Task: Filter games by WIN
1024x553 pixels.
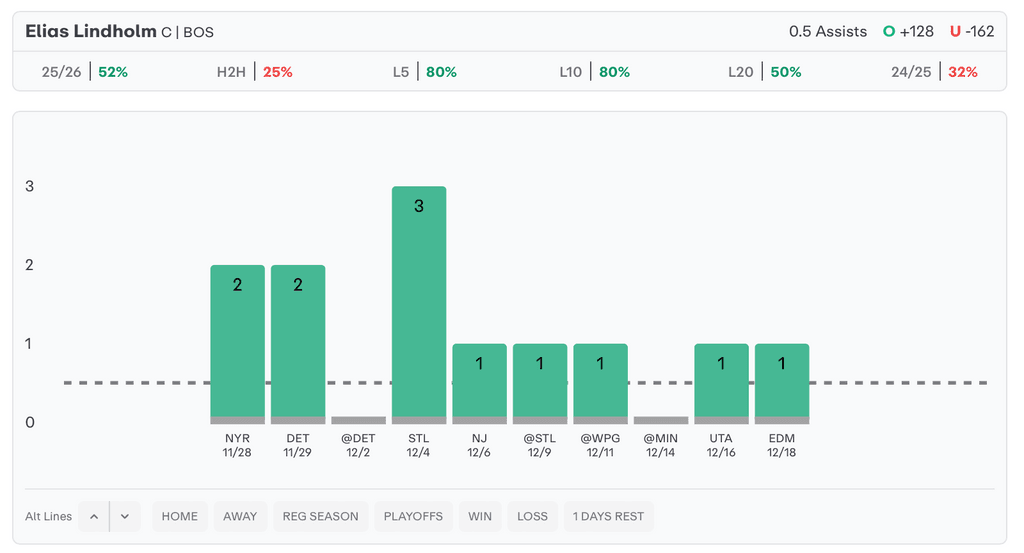Action: coord(480,516)
